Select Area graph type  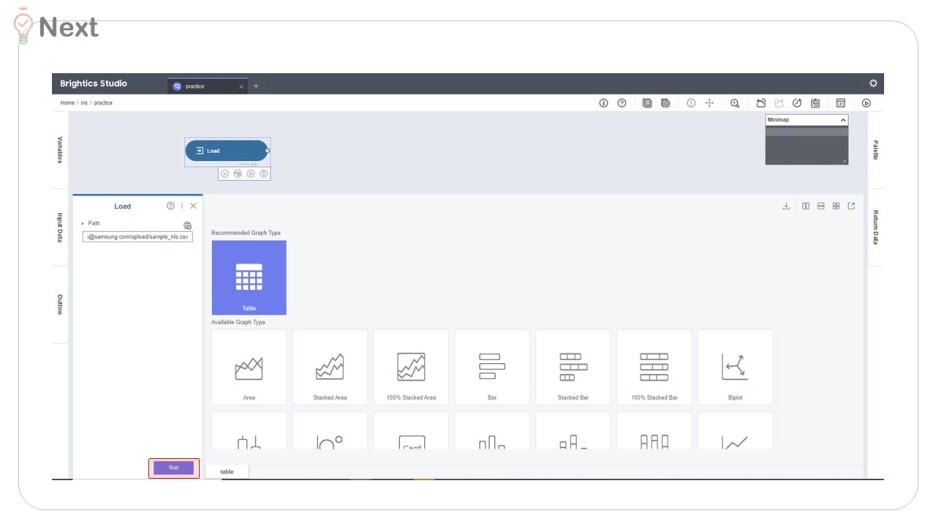[x=249, y=367]
